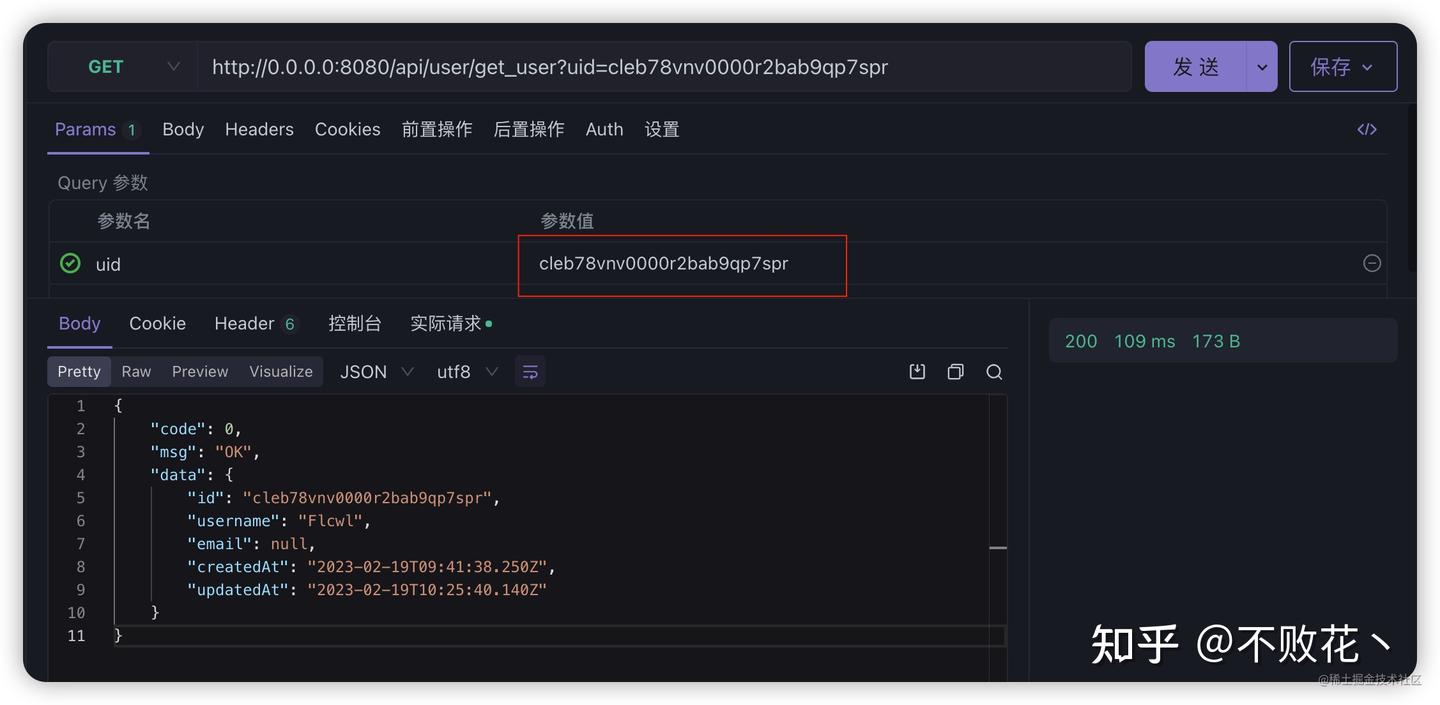Open the 设置 settings tab
The image size is (1440, 705).
pos(662,130)
